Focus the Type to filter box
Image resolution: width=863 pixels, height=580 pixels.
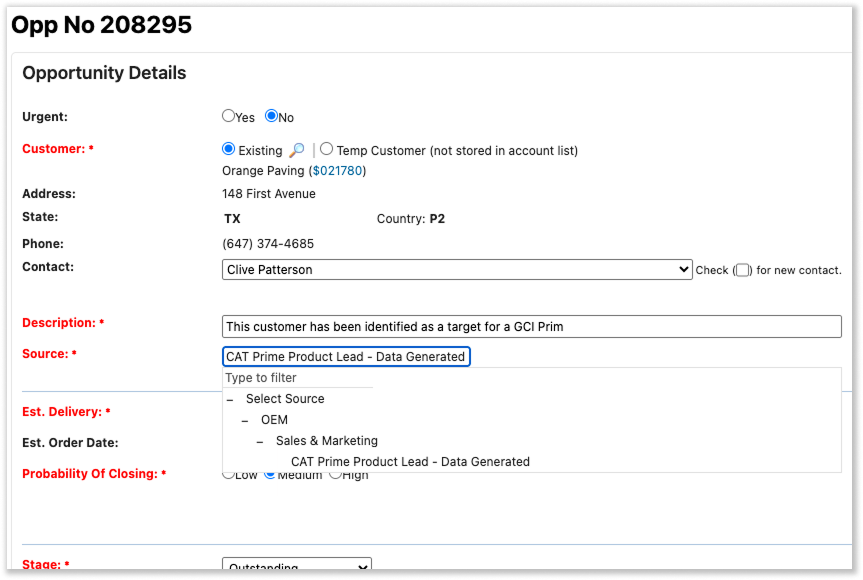click(298, 378)
